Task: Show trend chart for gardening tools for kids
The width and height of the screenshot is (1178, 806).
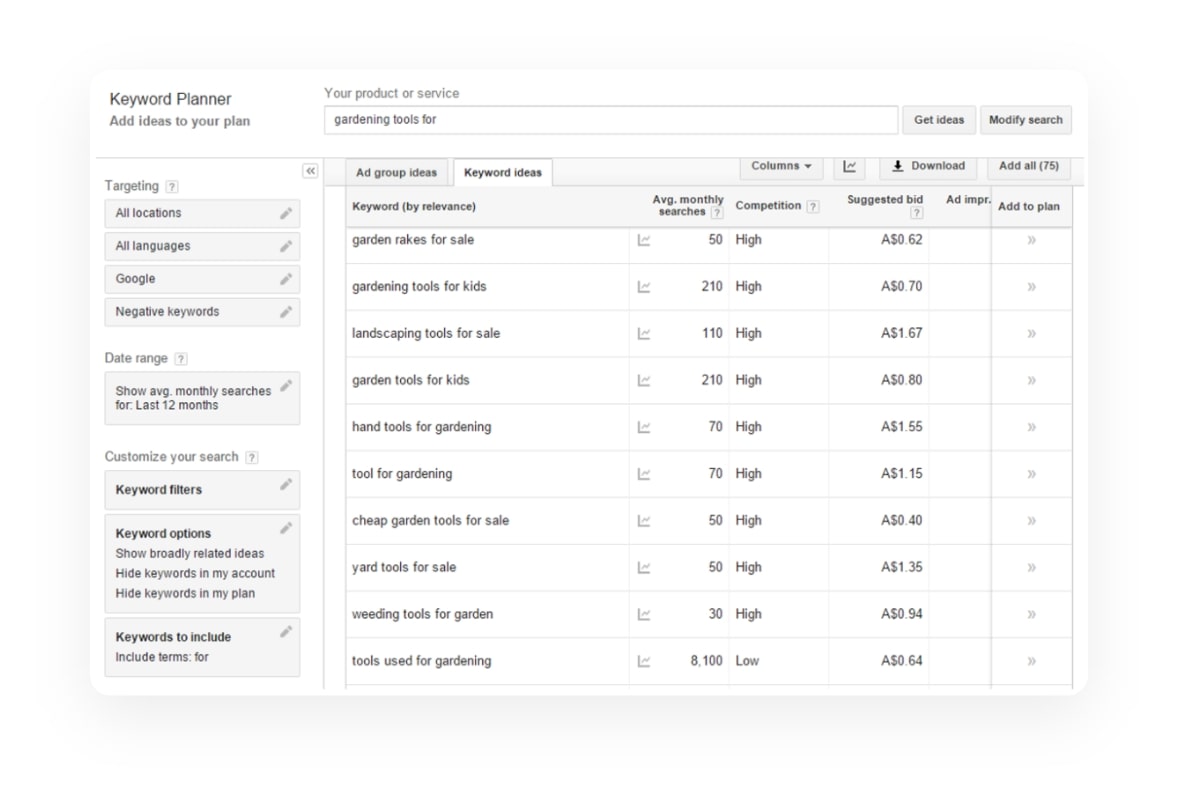Action: (644, 287)
